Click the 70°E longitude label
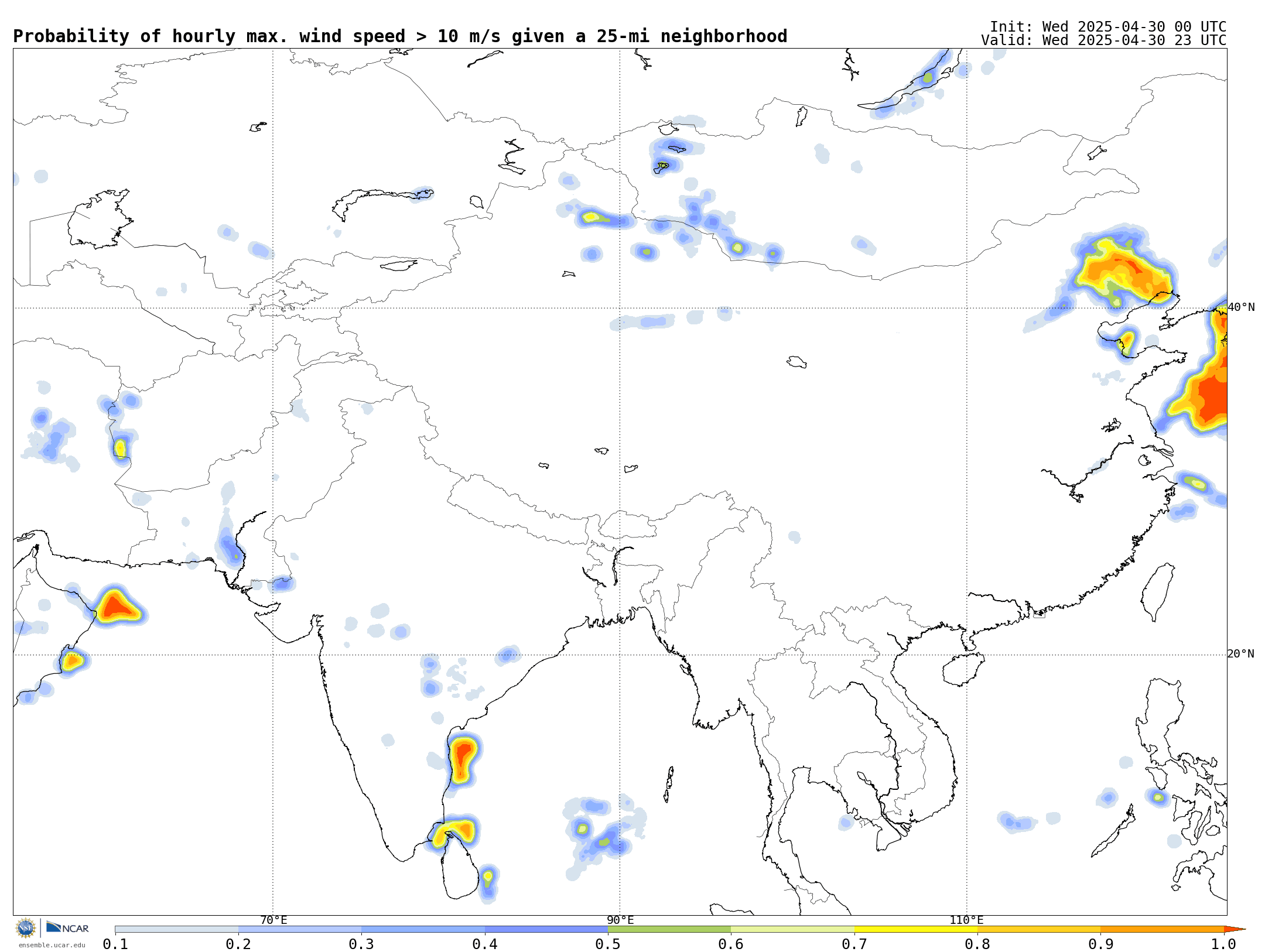Screen dimensions: 1265x952 click(x=273, y=920)
